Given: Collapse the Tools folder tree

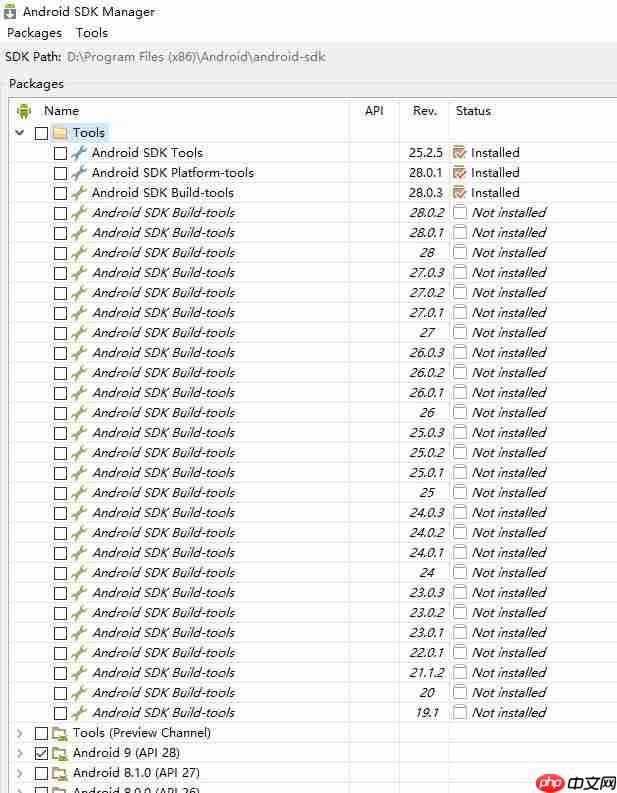Looking at the screenshot, I should (20, 133).
